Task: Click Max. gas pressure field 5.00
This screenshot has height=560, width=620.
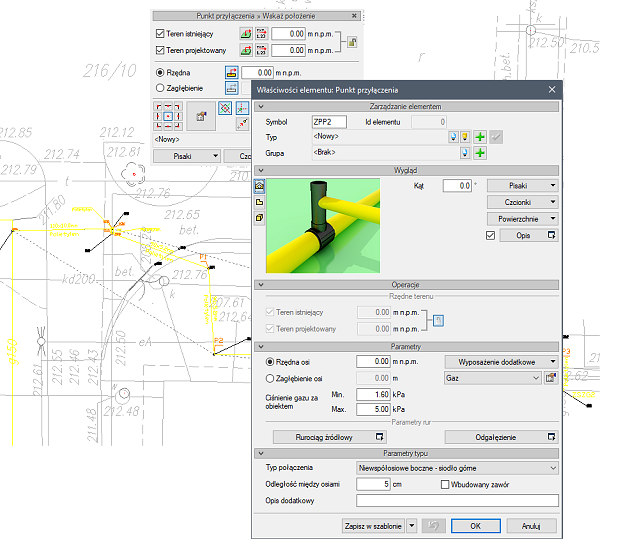Action: pyautogui.click(x=373, y=409)
